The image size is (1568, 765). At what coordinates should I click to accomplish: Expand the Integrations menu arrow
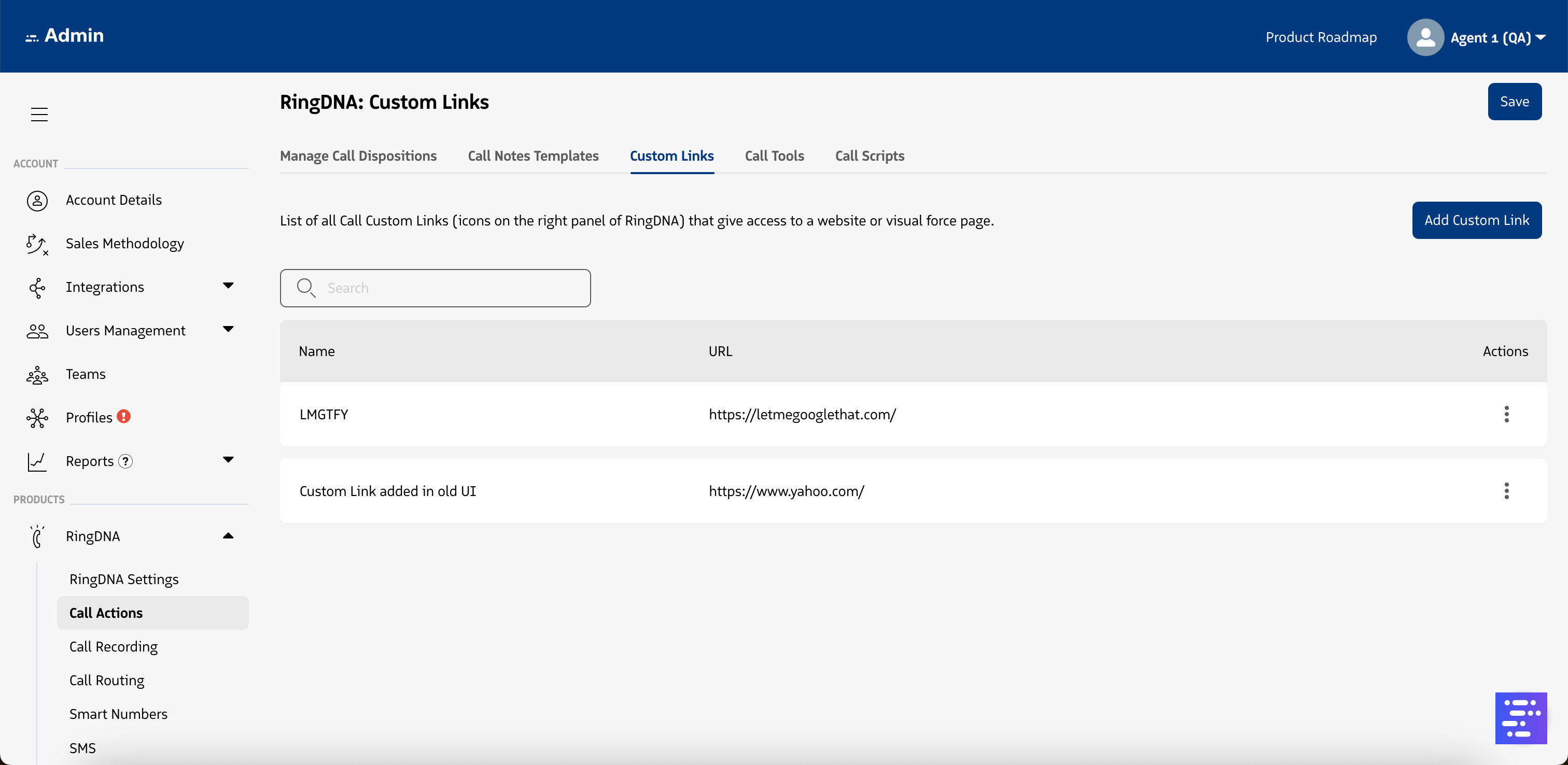(x=228, y=286)
